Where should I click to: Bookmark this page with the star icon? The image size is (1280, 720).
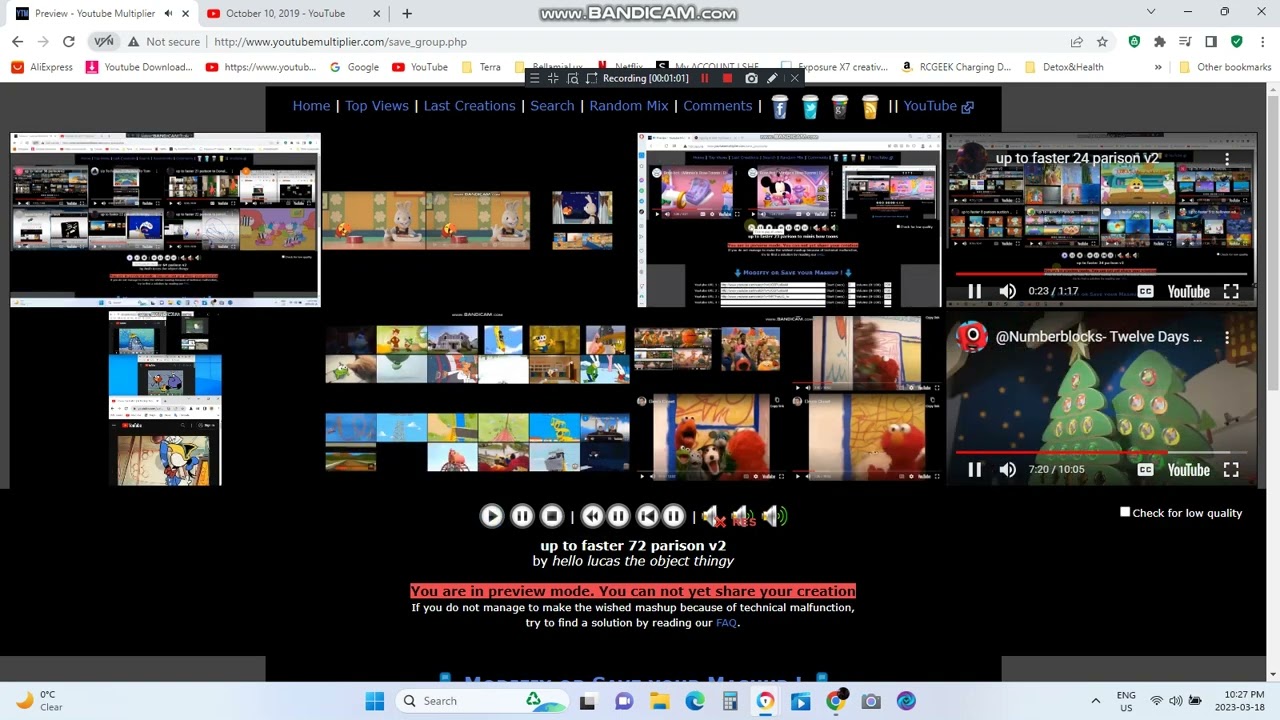coord(1102,42)
